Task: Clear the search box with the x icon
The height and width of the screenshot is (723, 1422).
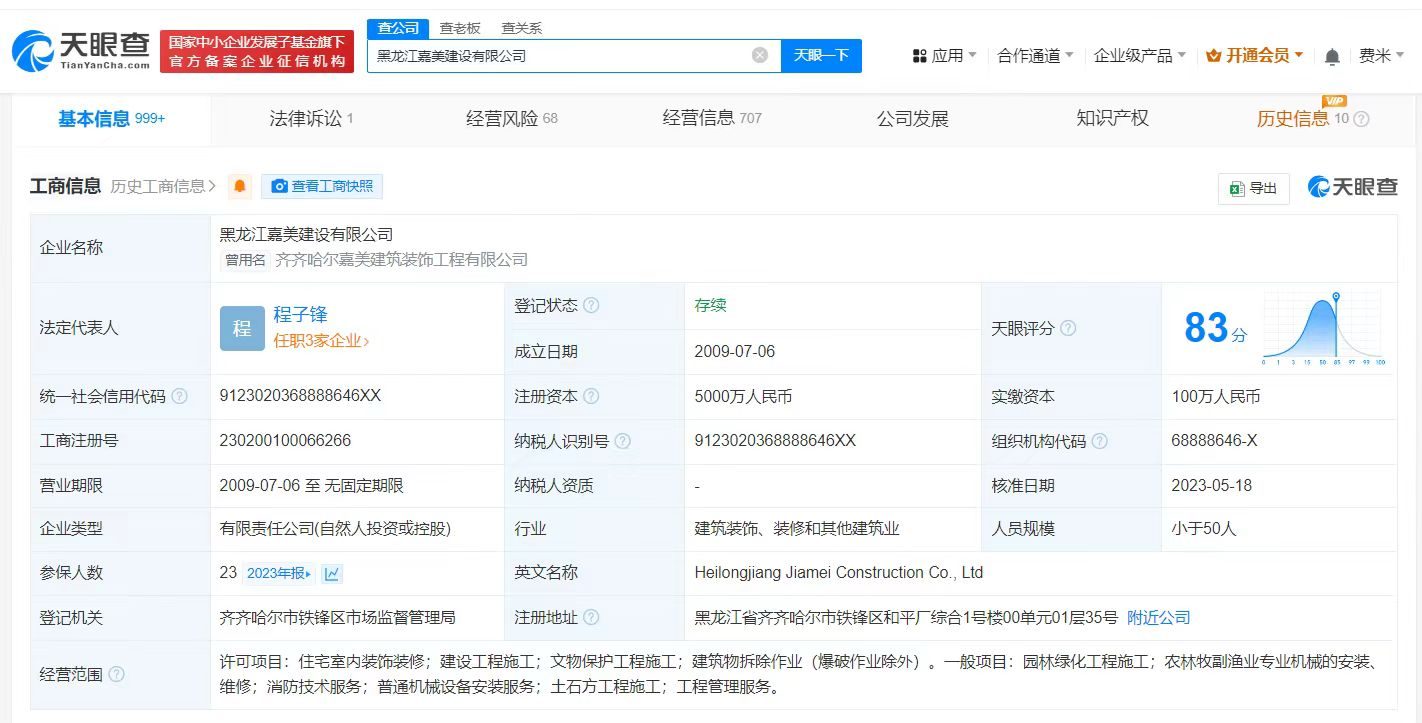Action: (x=758, y=56)
